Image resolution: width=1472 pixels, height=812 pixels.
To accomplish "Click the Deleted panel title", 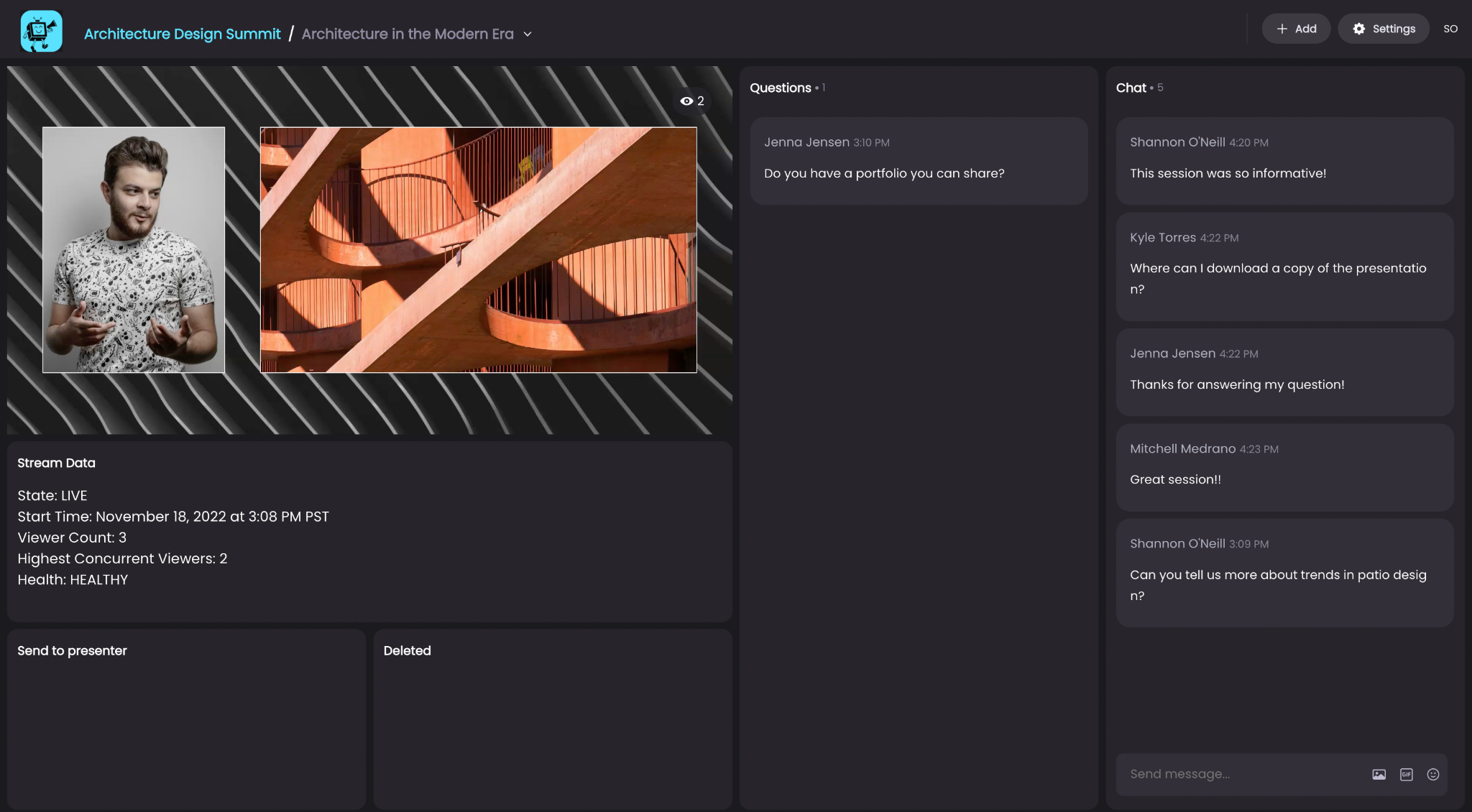I will coord(407,650).
